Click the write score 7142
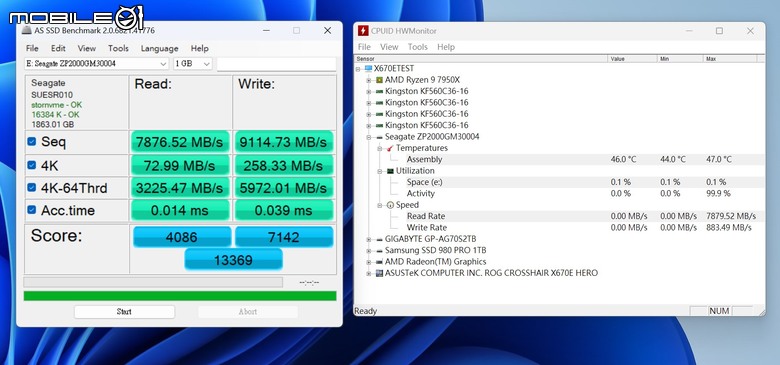 tap(284, 237)
